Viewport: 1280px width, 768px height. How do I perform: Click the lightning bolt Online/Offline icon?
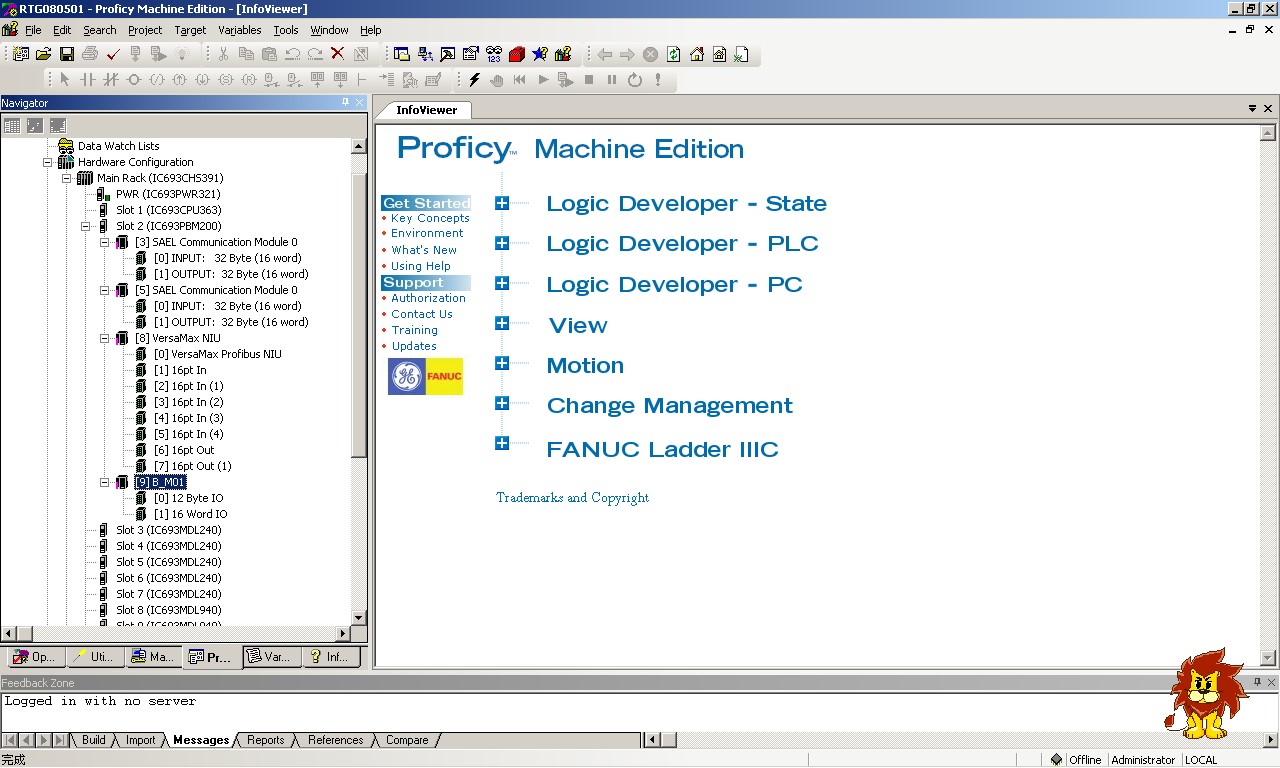(474, 79)
